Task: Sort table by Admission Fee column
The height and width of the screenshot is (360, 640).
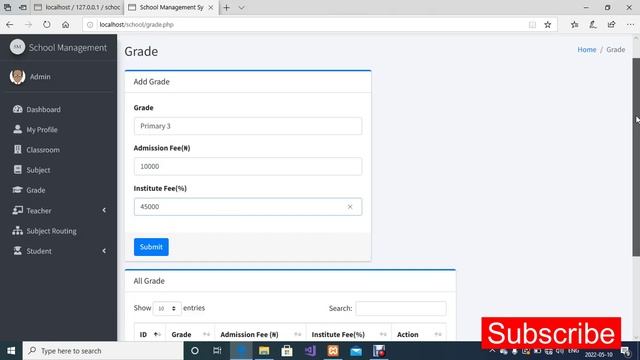Action: (x=260, y=334)
